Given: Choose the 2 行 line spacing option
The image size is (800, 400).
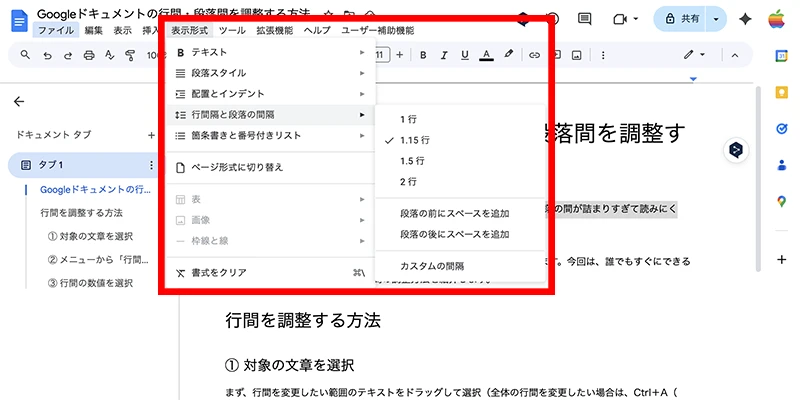Looking at the screenshot, I should click(x=408, y=182).
